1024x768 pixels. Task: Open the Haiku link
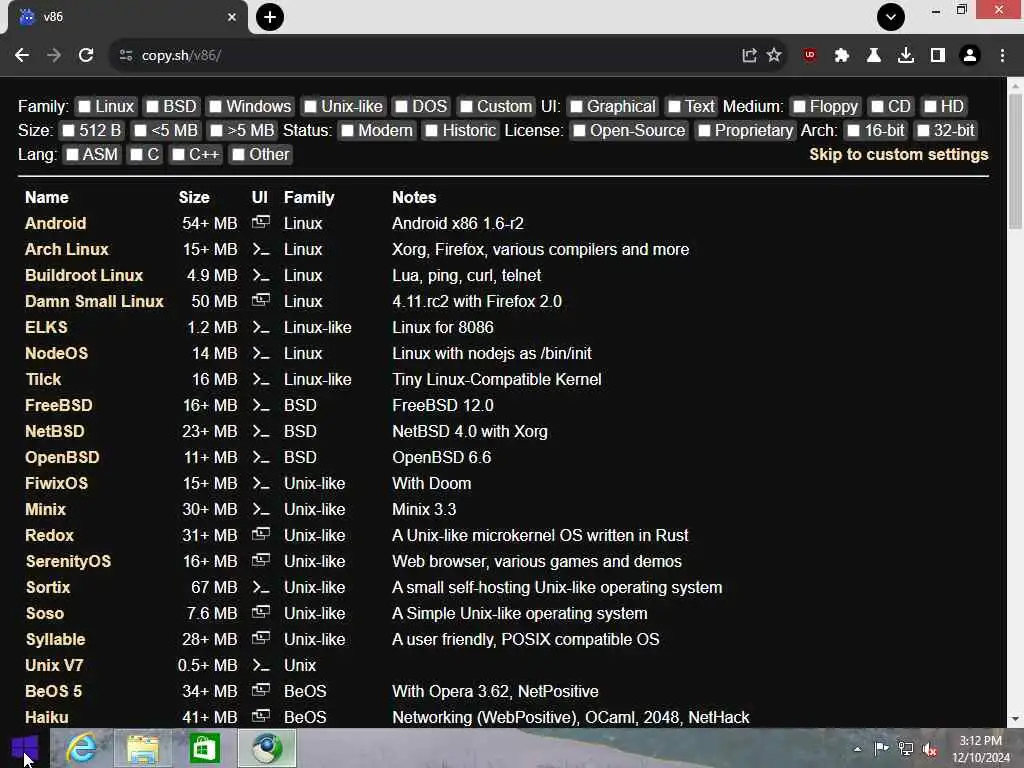tap(46, 717)
